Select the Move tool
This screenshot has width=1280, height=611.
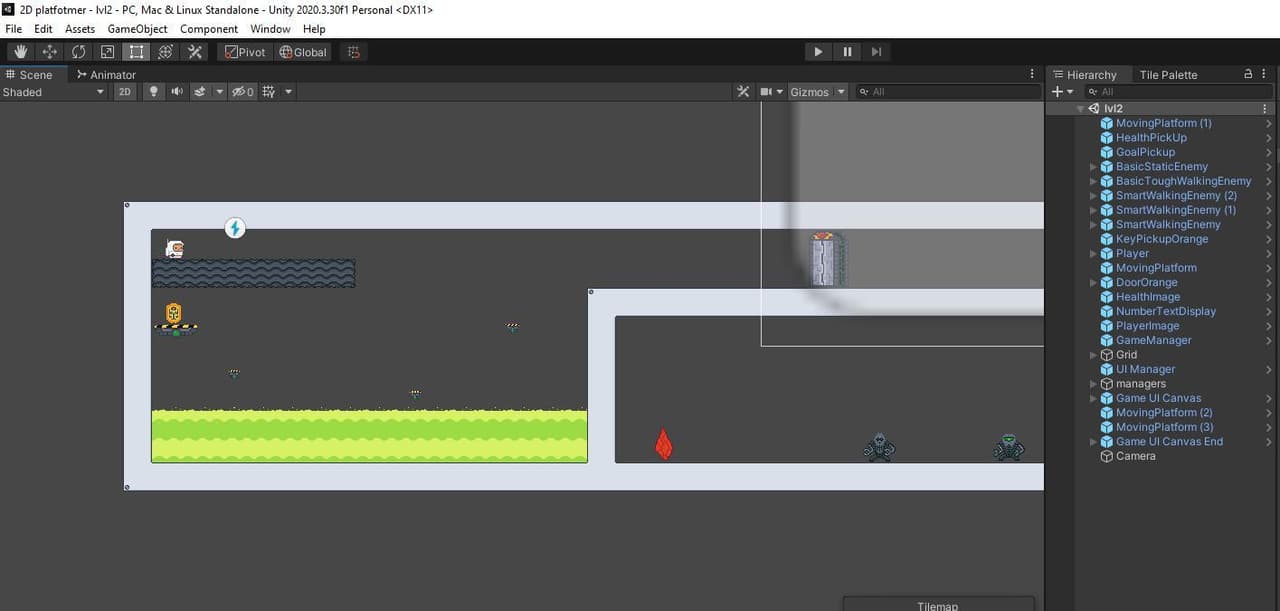pyautogui.click(x=50, y=52)
